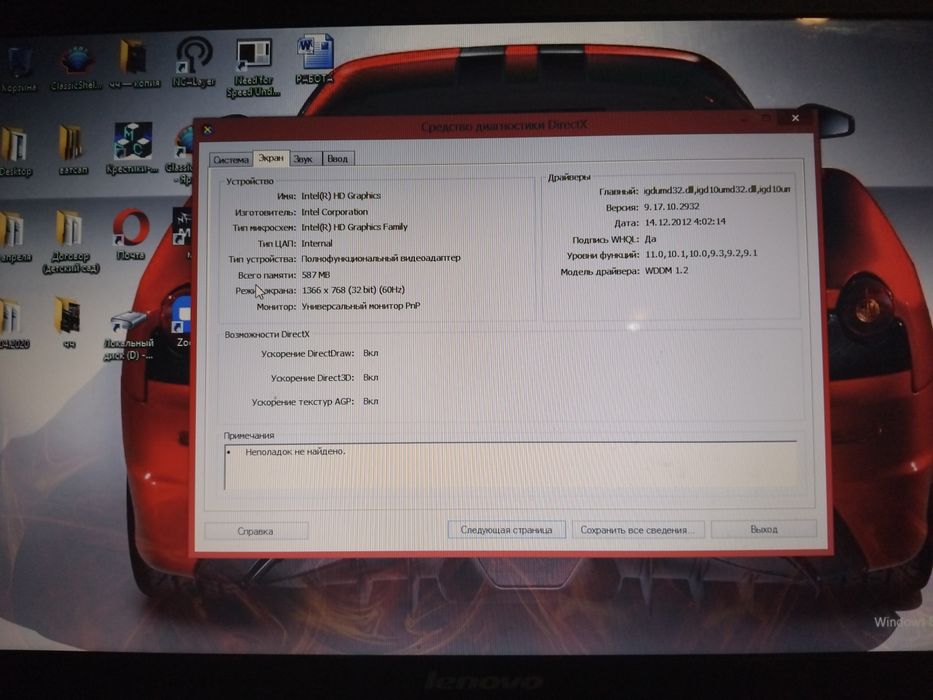Open the 'ватсап' folder on the desktop
Screen dimensions: 933x700
pyautogui.click(x=73, y=149)
